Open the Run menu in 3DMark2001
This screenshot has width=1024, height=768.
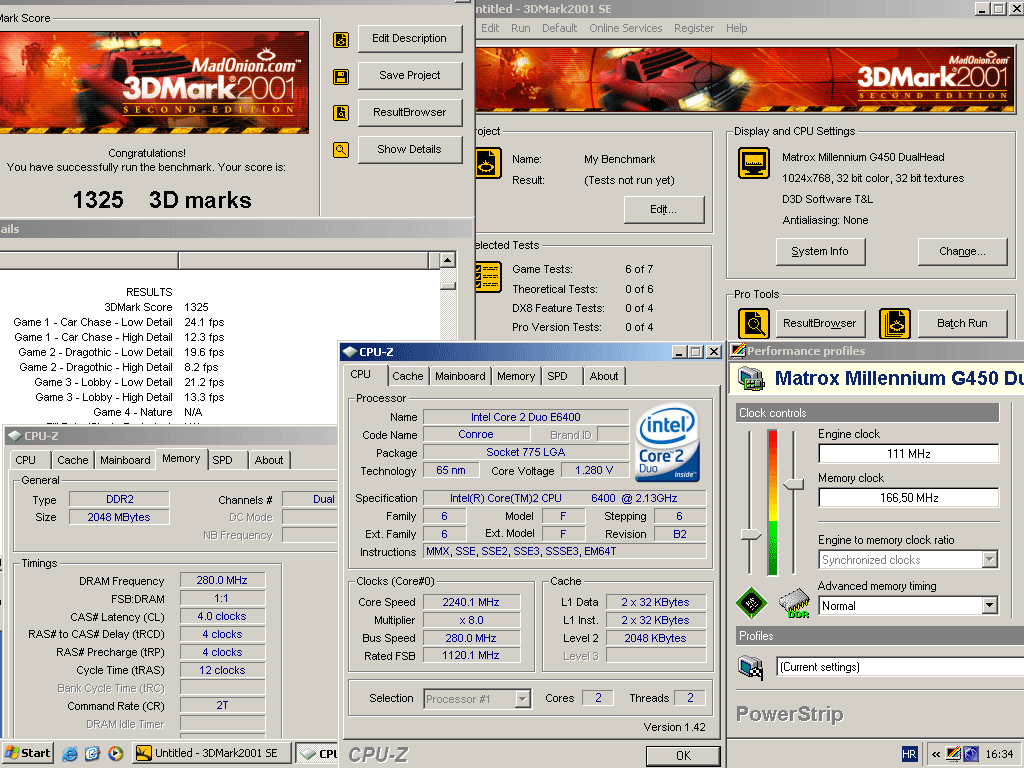520,28
